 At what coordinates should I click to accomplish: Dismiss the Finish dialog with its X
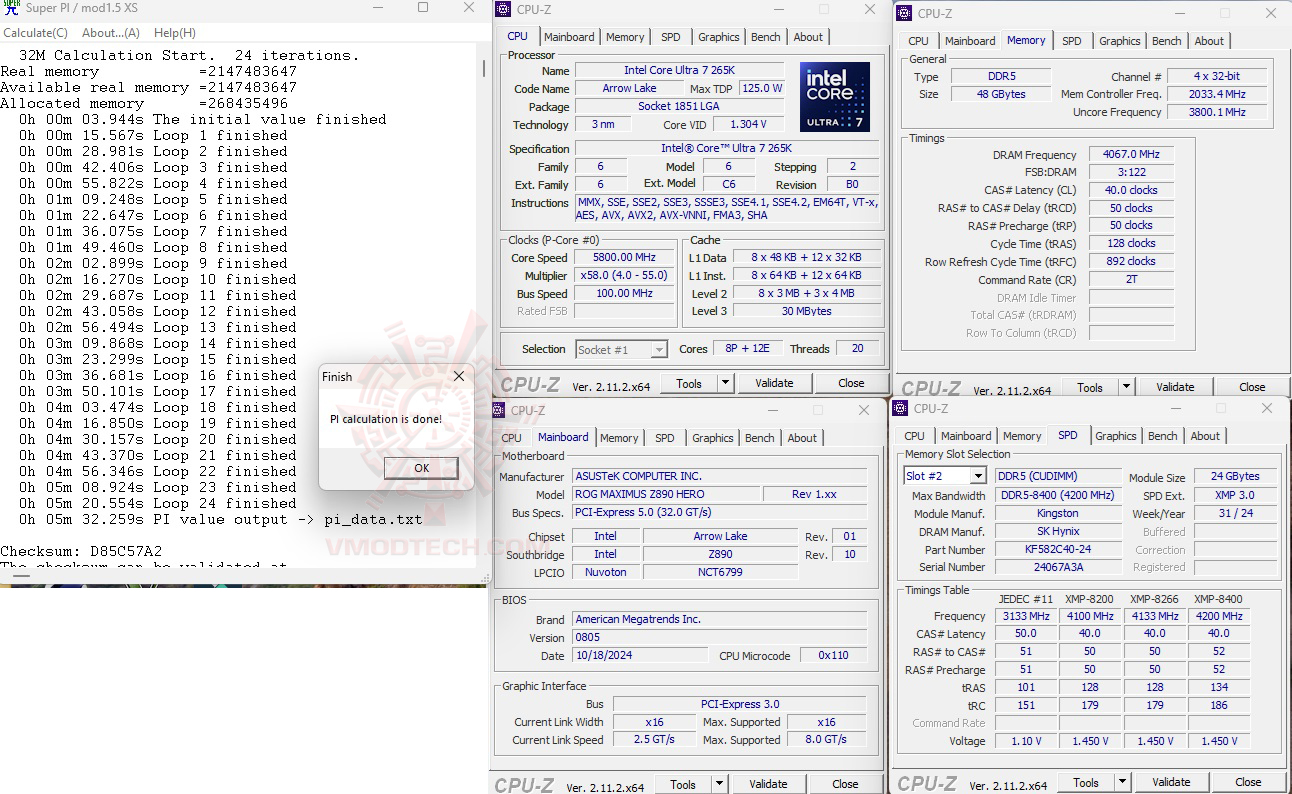click(459, 377)
